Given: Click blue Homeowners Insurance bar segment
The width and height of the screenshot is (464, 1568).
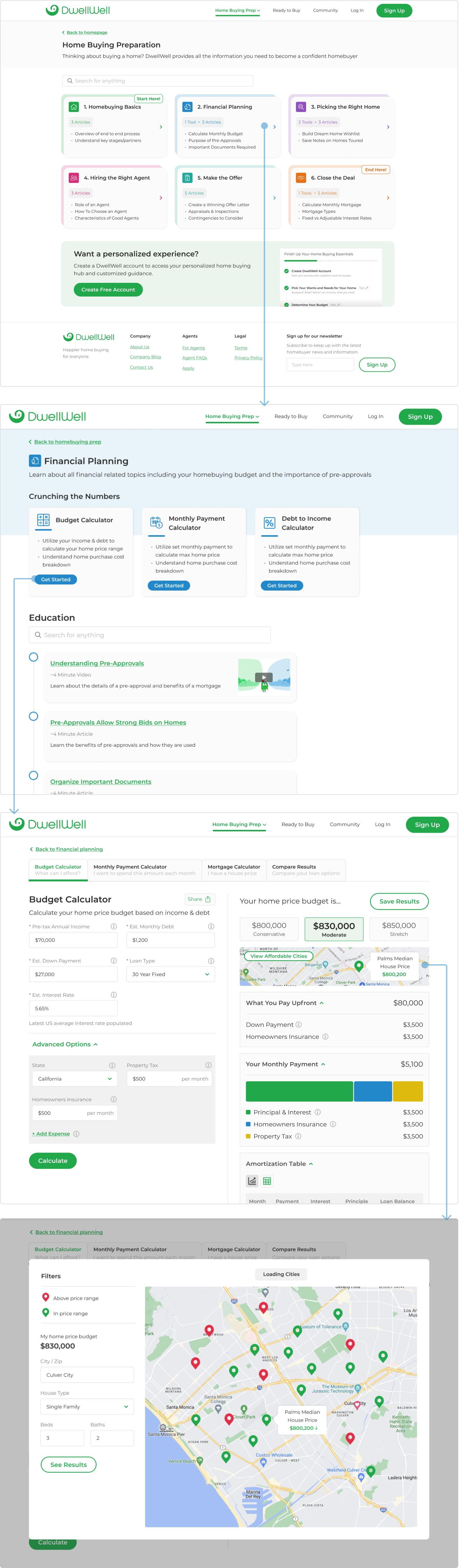Looking at the screenshot, I should (373, 1091).
